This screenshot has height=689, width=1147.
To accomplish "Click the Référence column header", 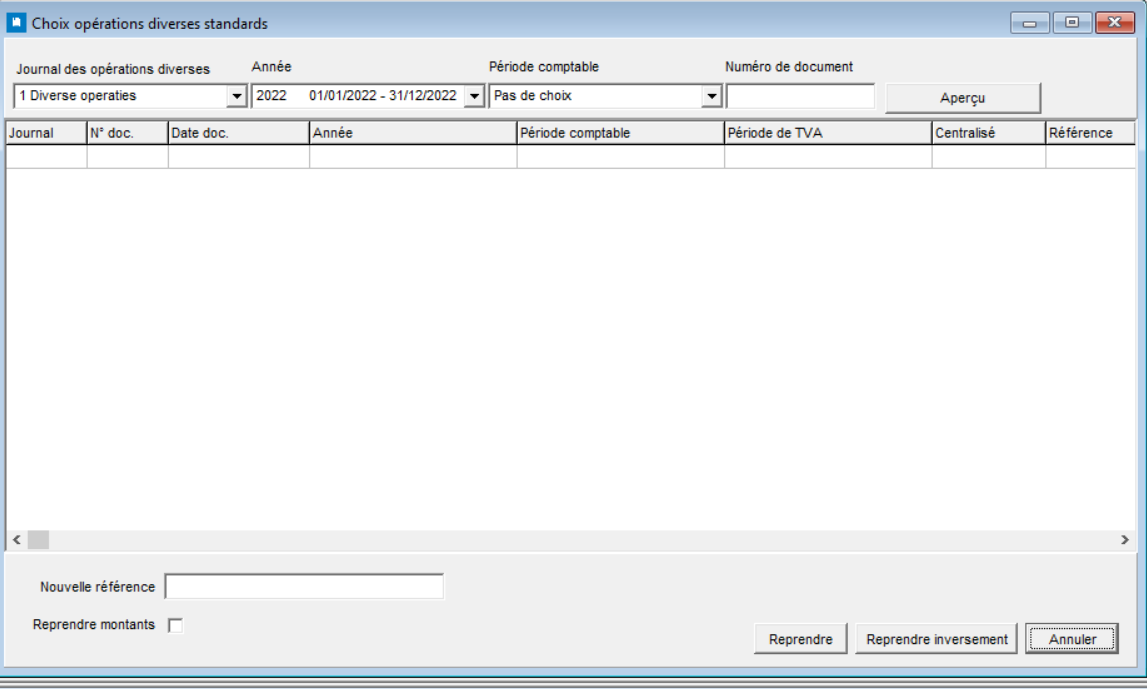I will point(1091,133).
